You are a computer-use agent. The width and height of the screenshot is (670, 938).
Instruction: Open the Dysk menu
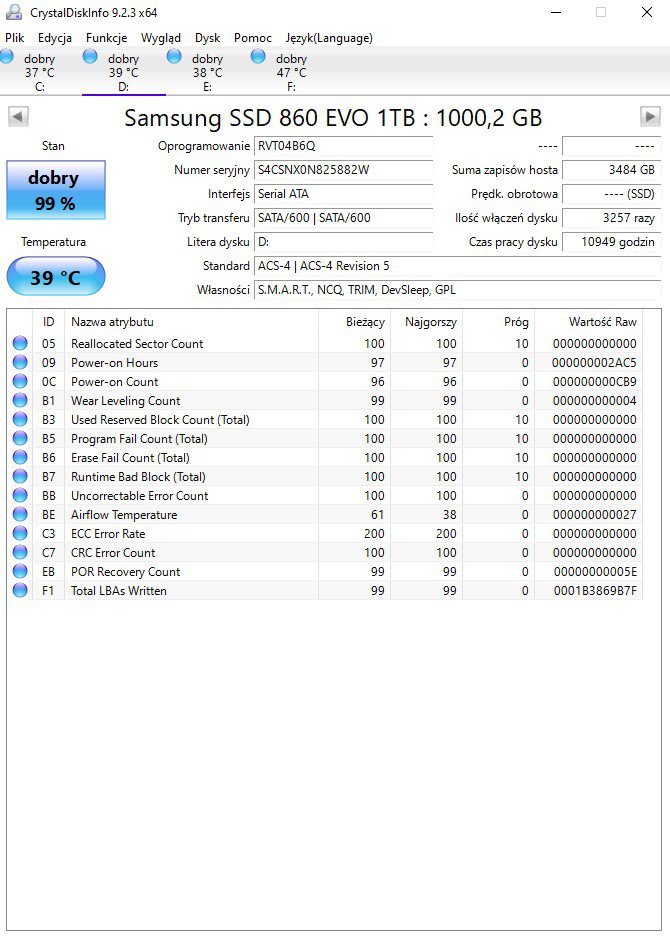[x=207, y=38]
